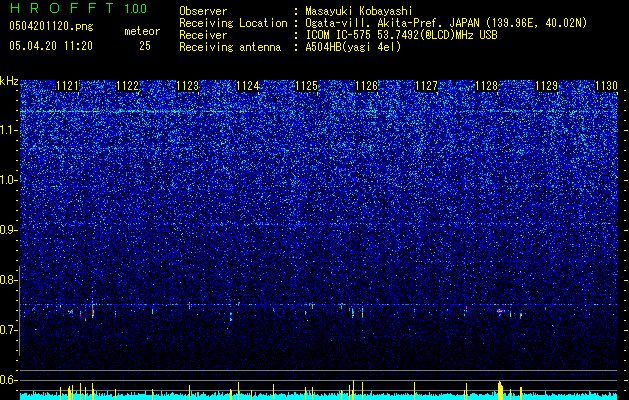The width and height of the screenshot is (629, 400).
Task: Click the 1122 time marker
Action: click(x=128, y=86)
